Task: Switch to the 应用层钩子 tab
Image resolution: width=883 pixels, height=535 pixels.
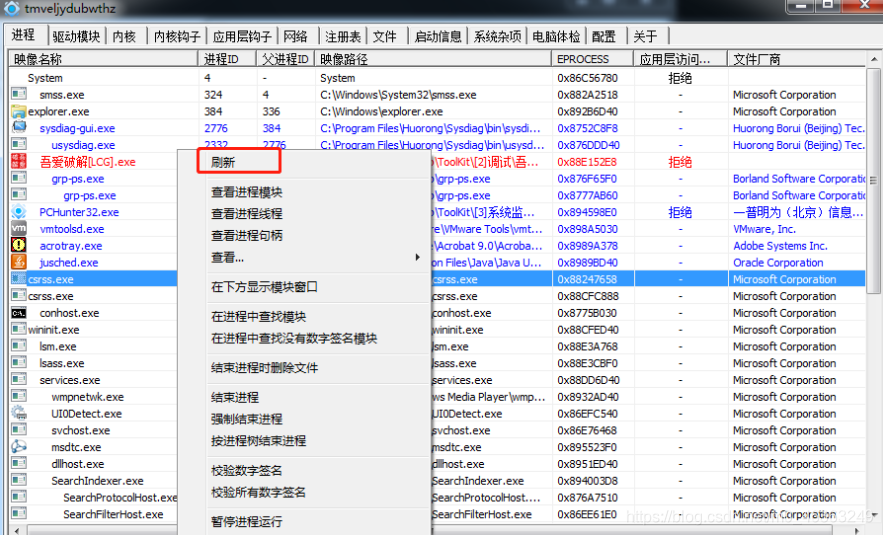Action: (242, 37)
